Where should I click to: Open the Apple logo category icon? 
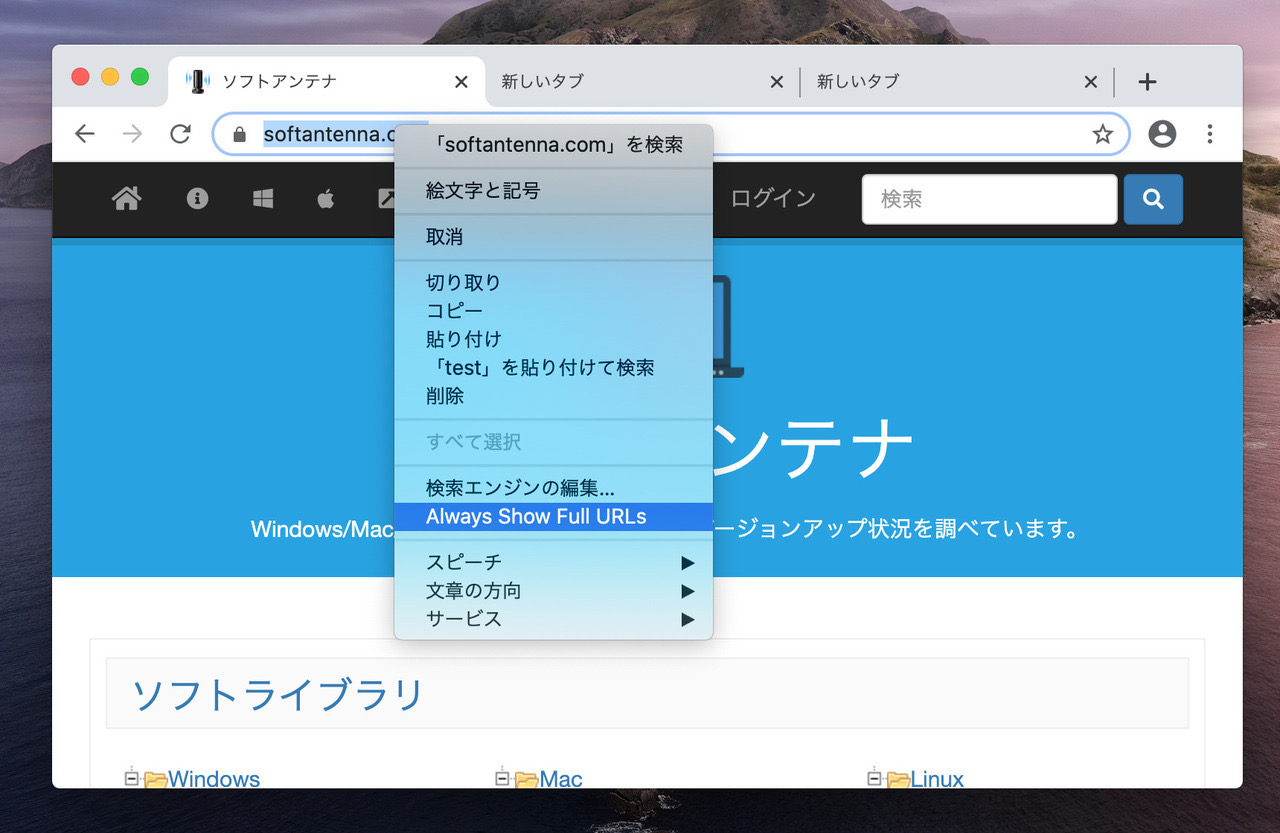[x=325, y=199]
